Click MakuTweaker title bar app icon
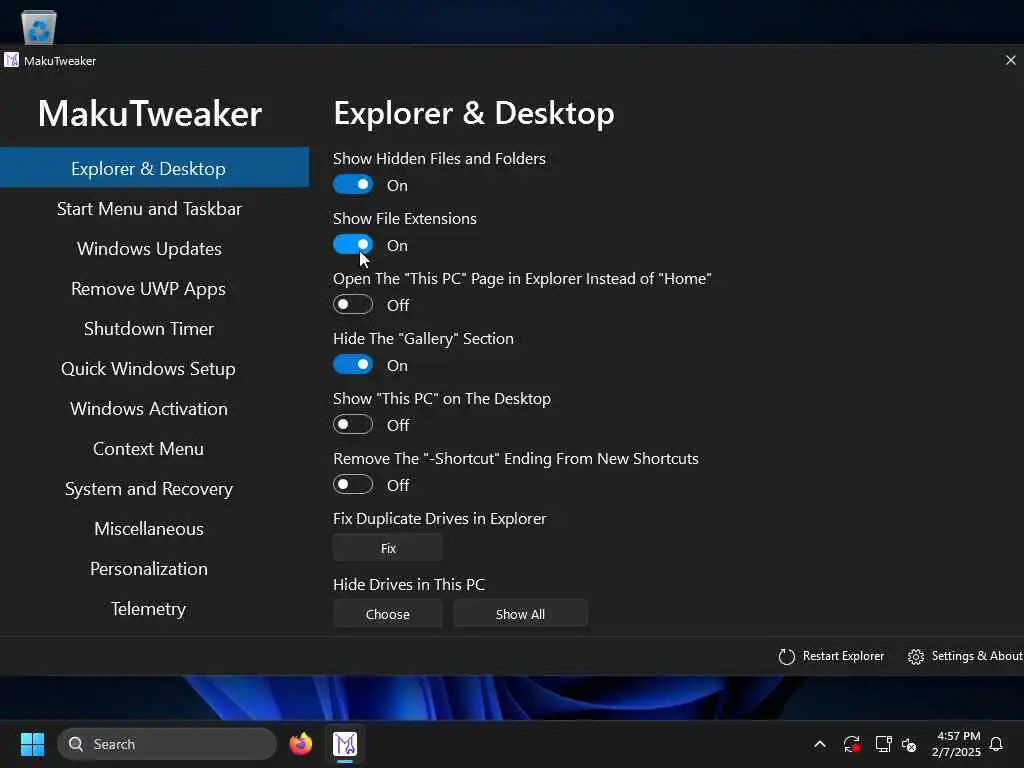Viewport: 1024px width, 768px height. click(11, 60)
